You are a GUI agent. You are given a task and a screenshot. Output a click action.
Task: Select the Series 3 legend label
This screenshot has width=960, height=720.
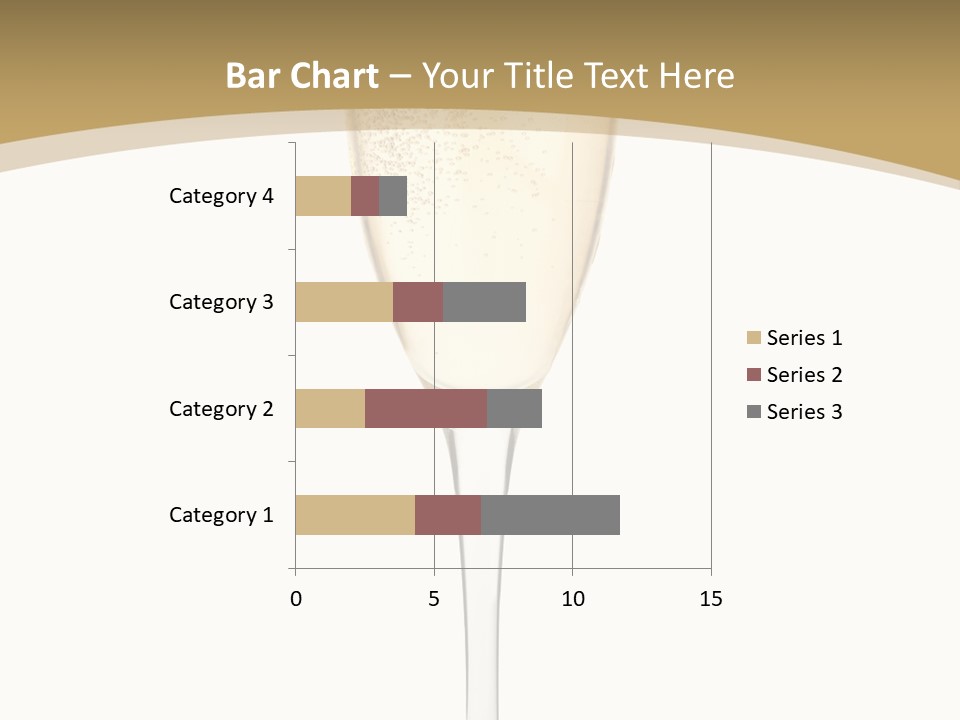click(804, 412)
